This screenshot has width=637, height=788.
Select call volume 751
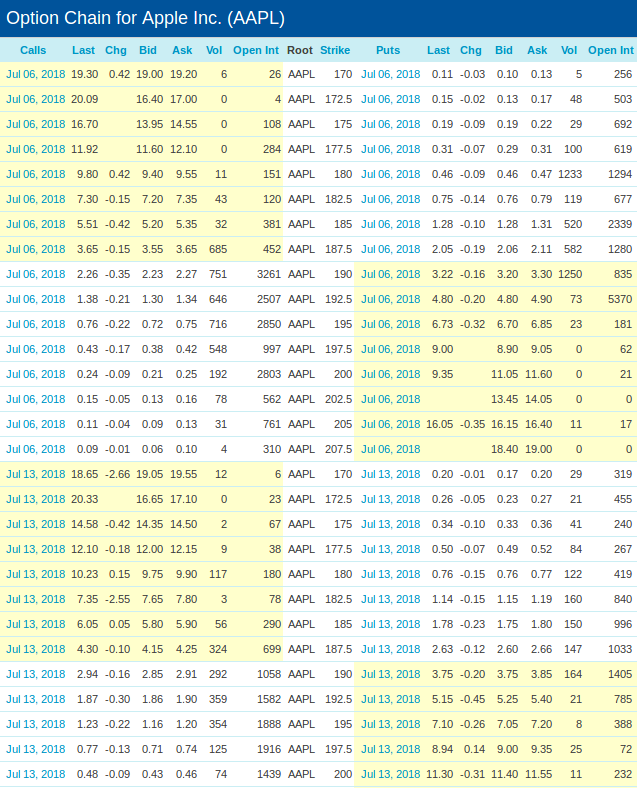tap(218, 274)
